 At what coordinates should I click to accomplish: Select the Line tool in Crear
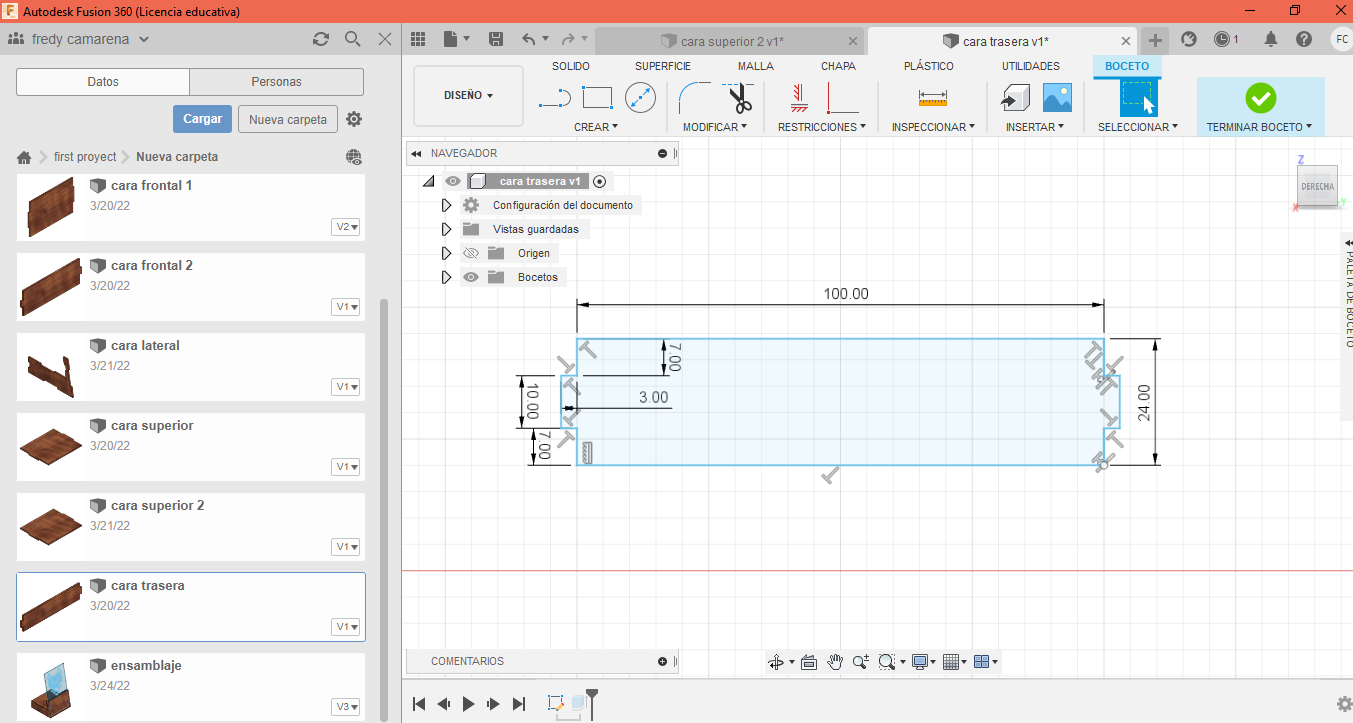pos(553,98)
